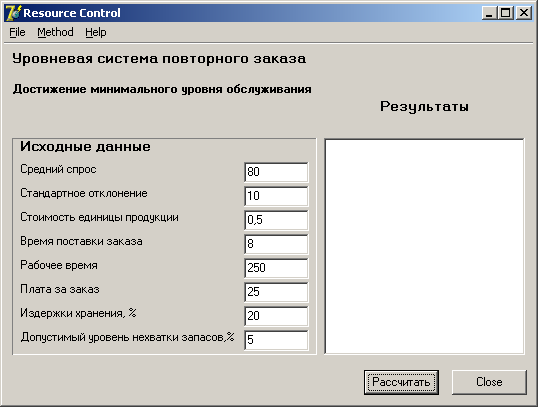Click the Средний спрос label
The width and height of the screenshot is (538, 407).
coord(58,170)
